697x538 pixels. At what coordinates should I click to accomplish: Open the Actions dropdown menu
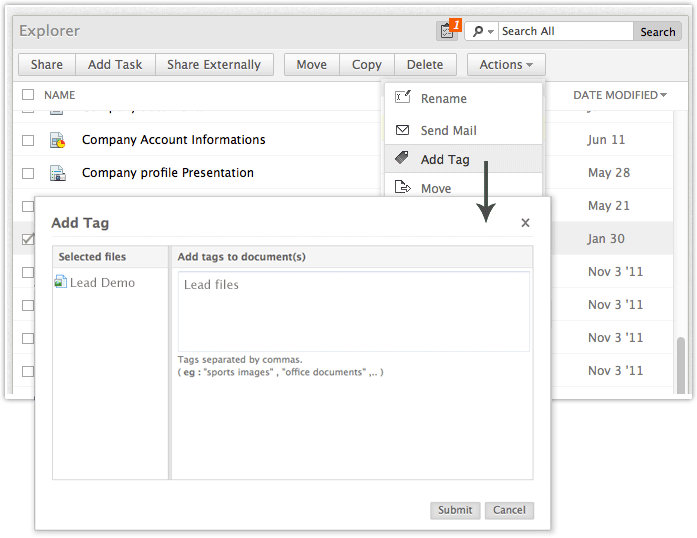505,65
